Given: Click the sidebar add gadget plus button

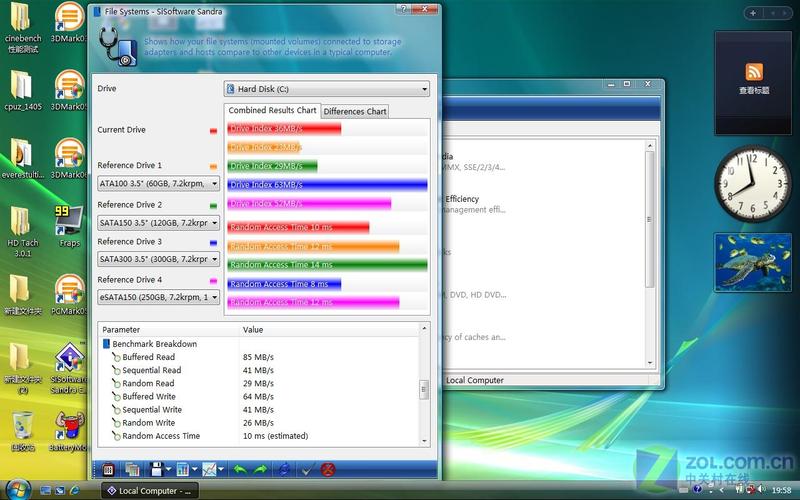Looking at the screenshot, I should 753,13.
